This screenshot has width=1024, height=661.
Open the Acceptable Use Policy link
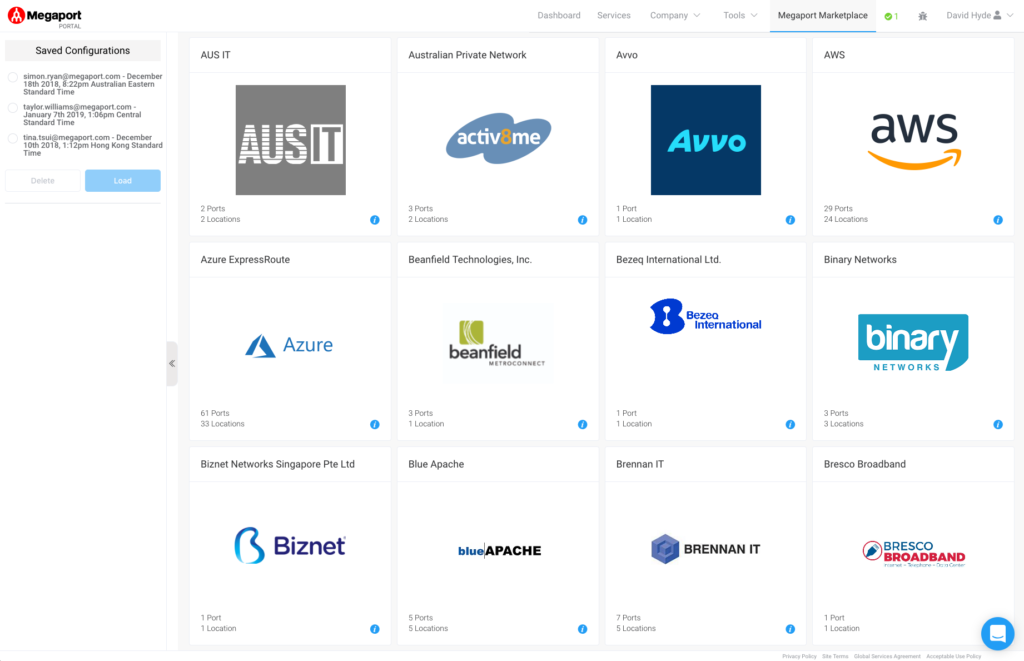coord(953,656)
